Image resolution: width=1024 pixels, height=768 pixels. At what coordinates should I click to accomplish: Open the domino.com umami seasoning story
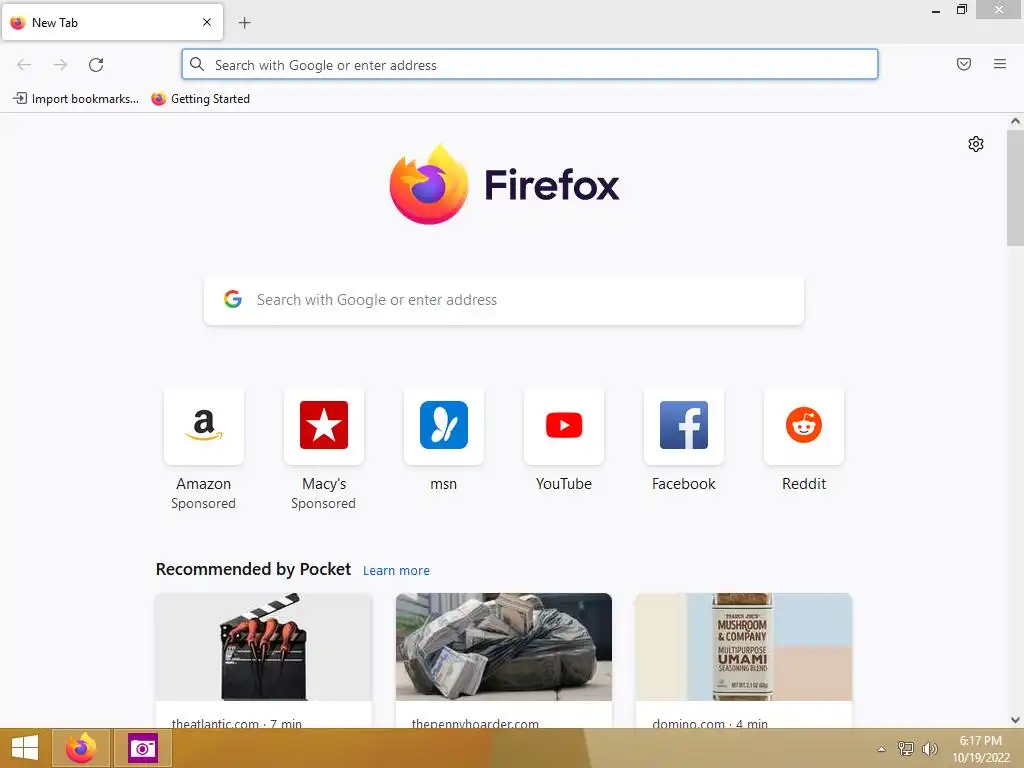[744, 647]
